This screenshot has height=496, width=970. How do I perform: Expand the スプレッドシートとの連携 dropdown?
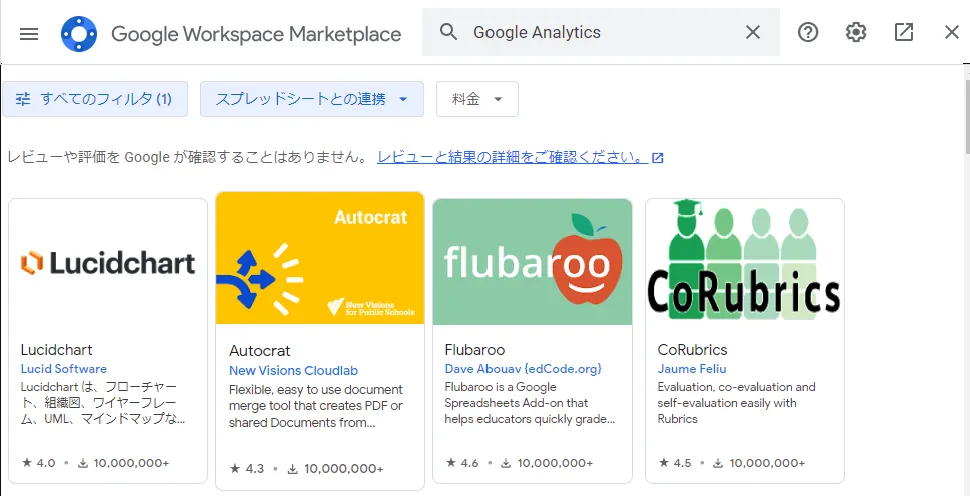tap(312, 99)
